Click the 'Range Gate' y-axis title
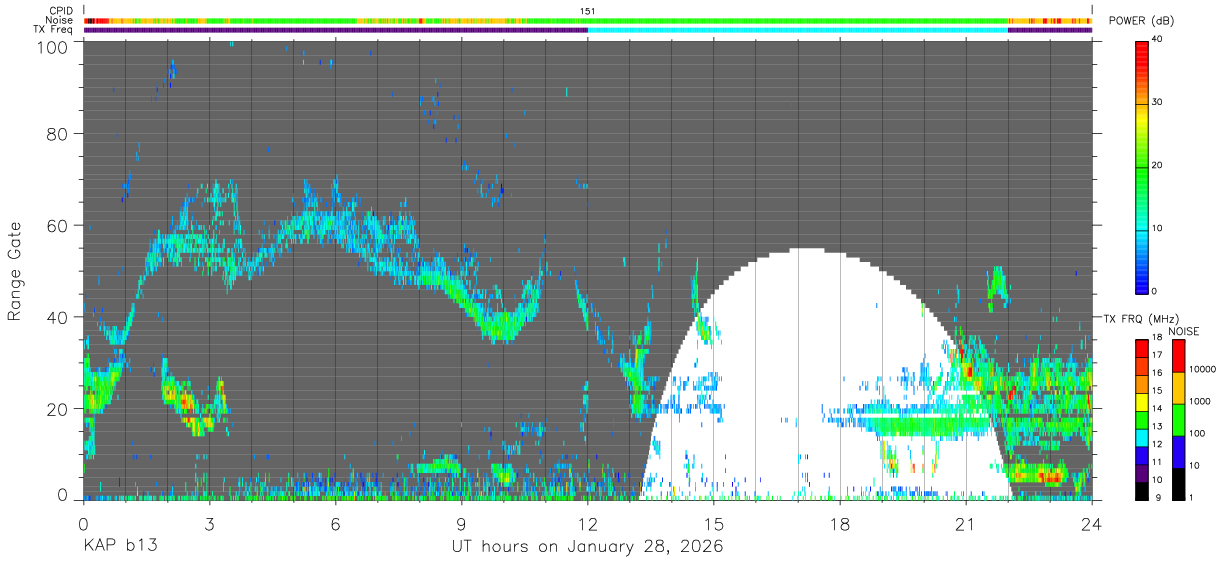Image resolution: width=1228 pixels, height=567 pixels. [x=15, y=271]
